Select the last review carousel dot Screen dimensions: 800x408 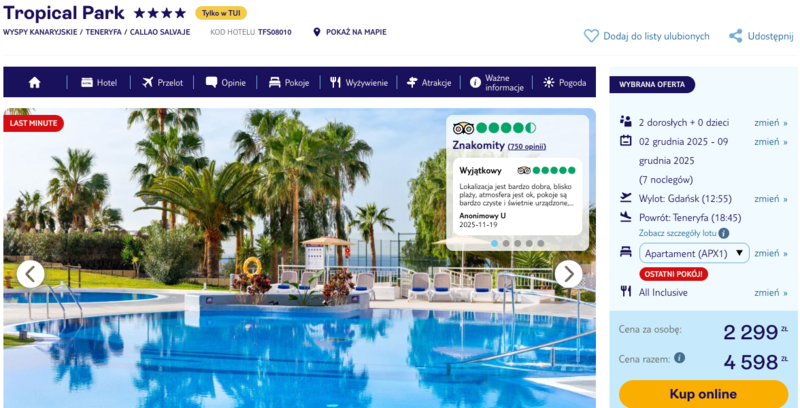pos(540,243)
